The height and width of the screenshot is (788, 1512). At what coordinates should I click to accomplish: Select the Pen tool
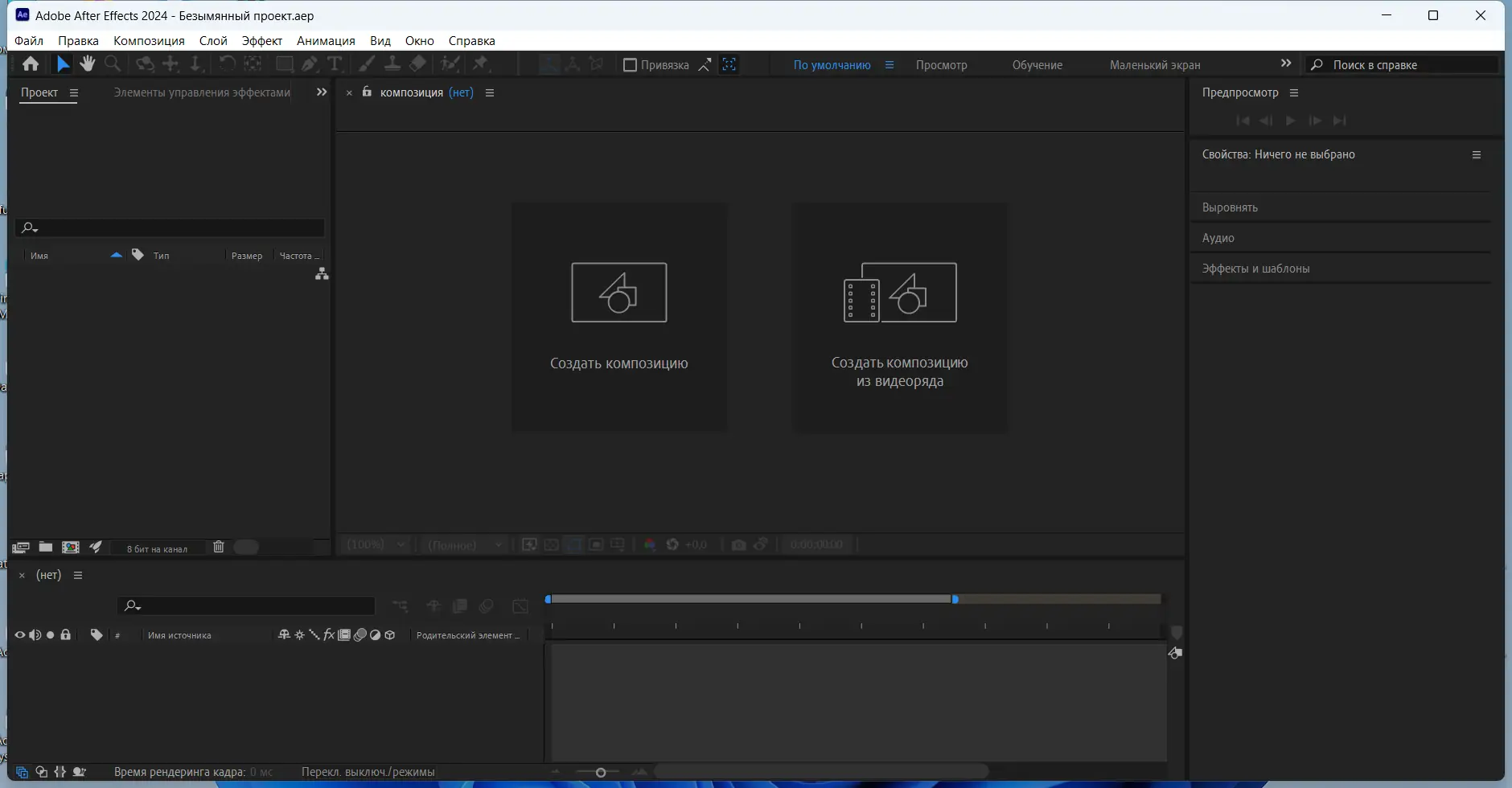click(310, 64)
